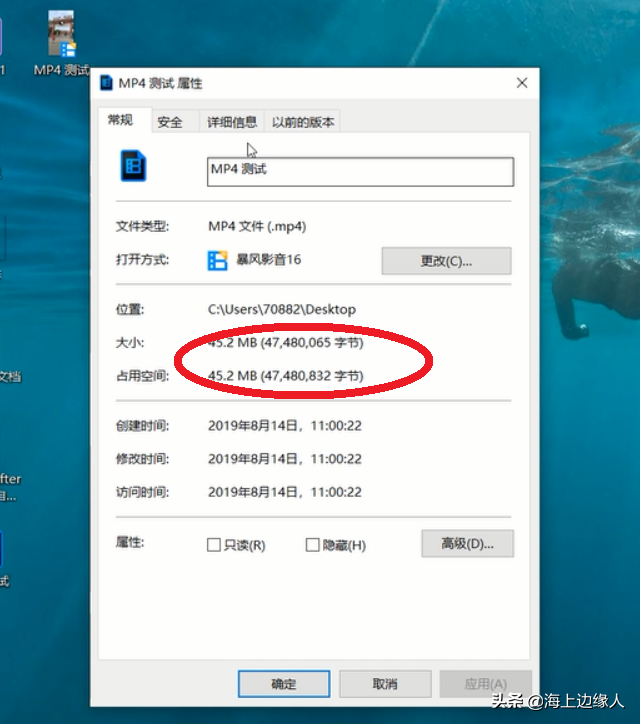The height and width of the screenshot is (724, 640).
Task: Click the 取消 button
Action: click(x=385, y=684)
